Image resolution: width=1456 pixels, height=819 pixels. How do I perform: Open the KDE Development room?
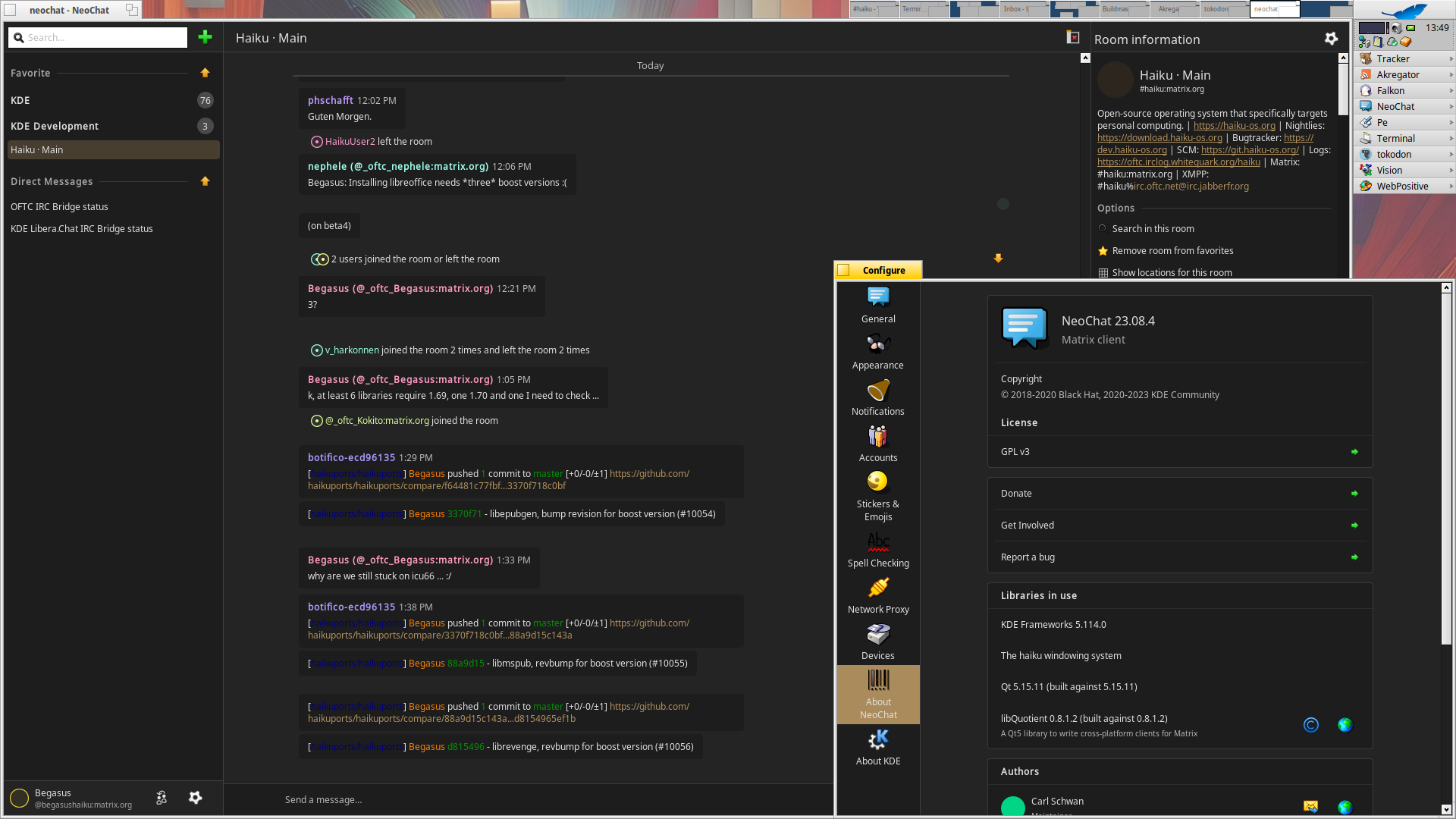(x=112, y=126)
